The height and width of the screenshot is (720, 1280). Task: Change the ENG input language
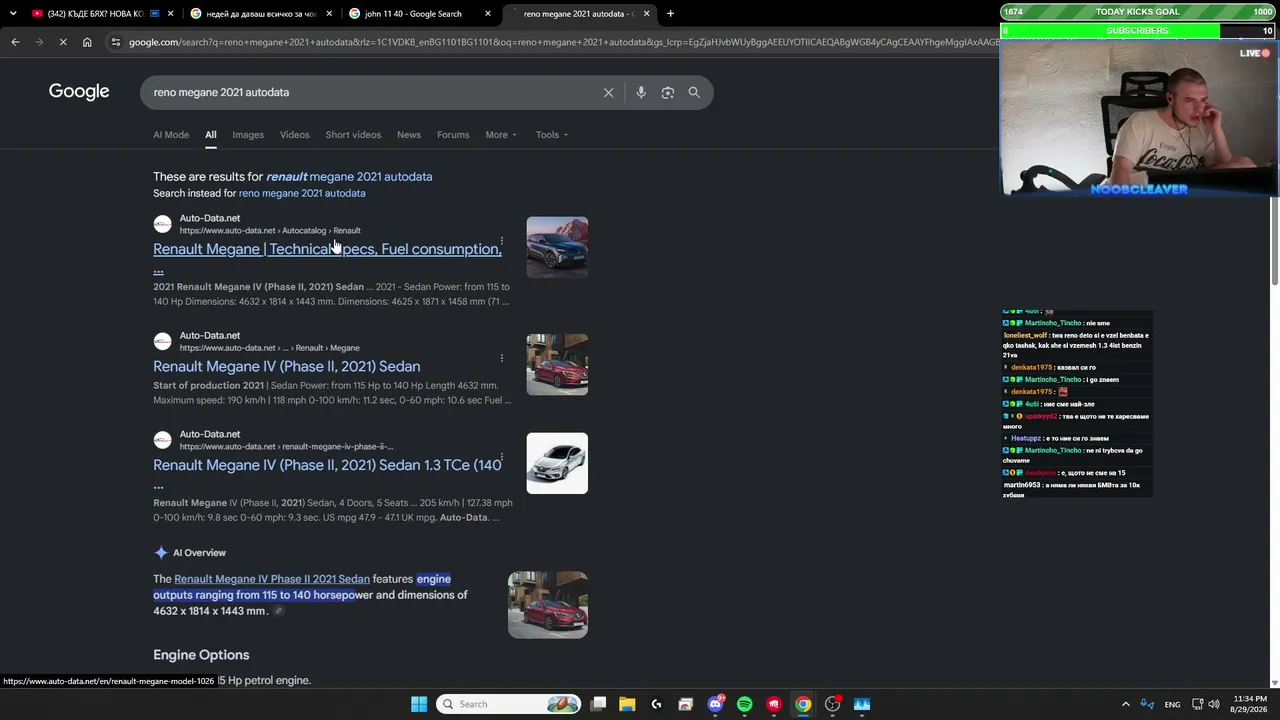coord(1172,704)
